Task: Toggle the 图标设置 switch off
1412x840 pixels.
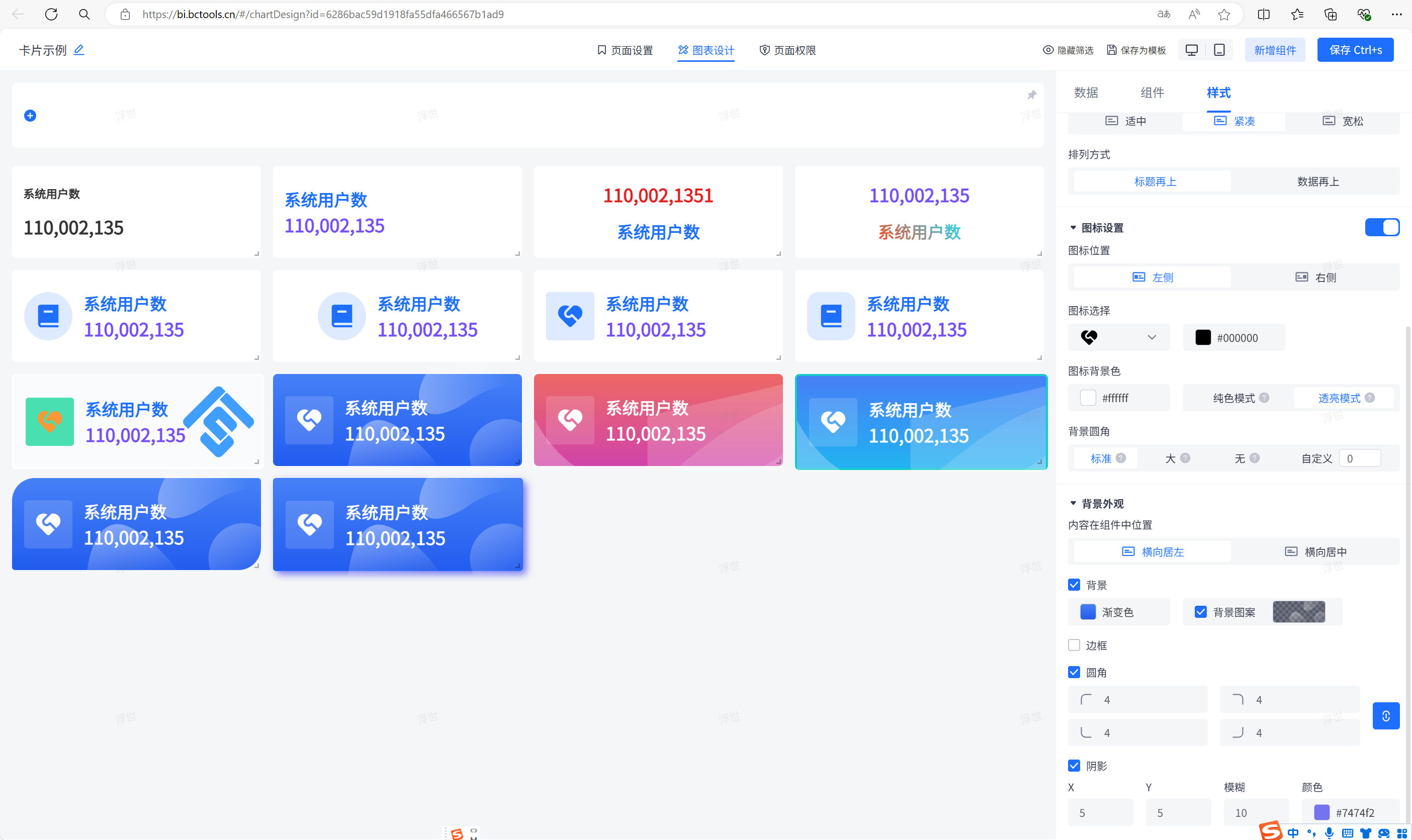Action: [1381, 227]
